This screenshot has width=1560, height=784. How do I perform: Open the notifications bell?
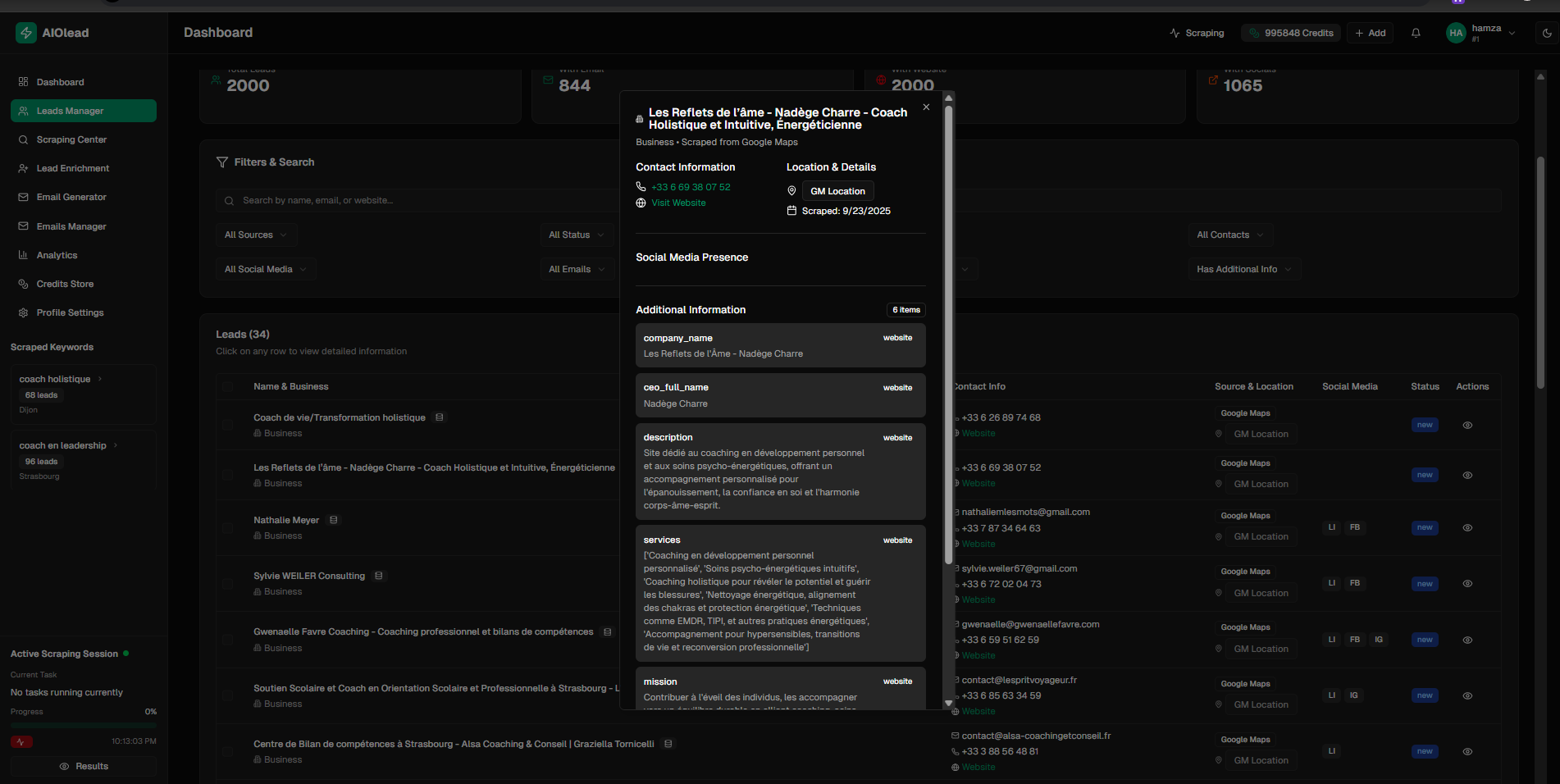1416,33
